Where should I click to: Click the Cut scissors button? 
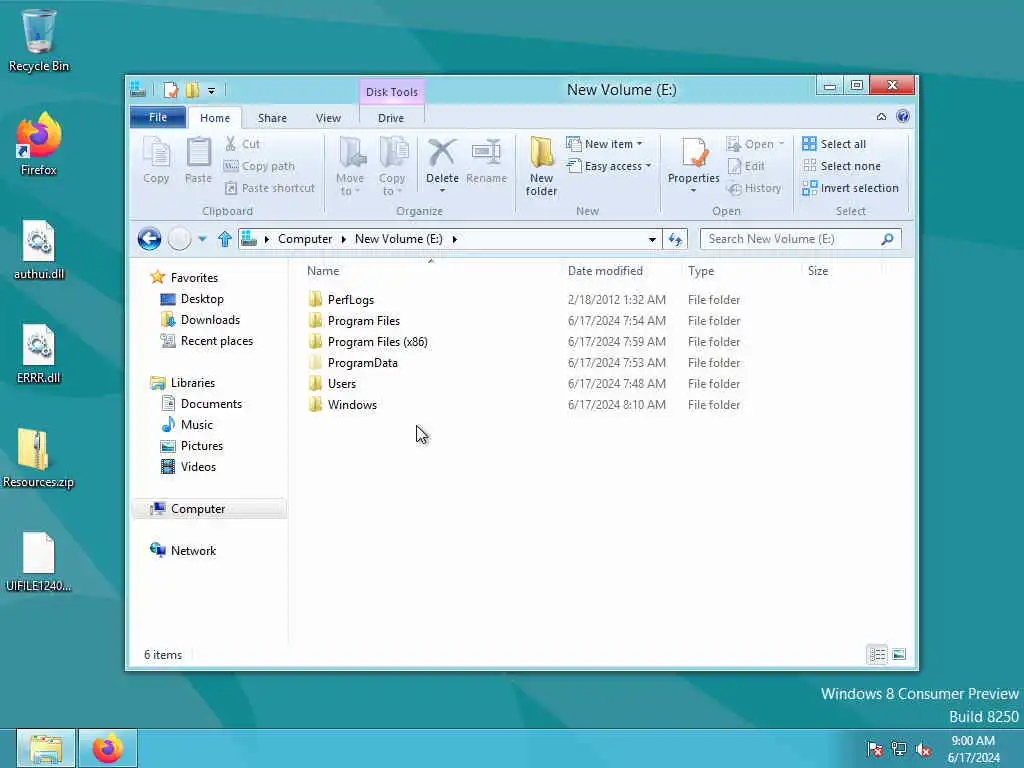coord(242,144)
